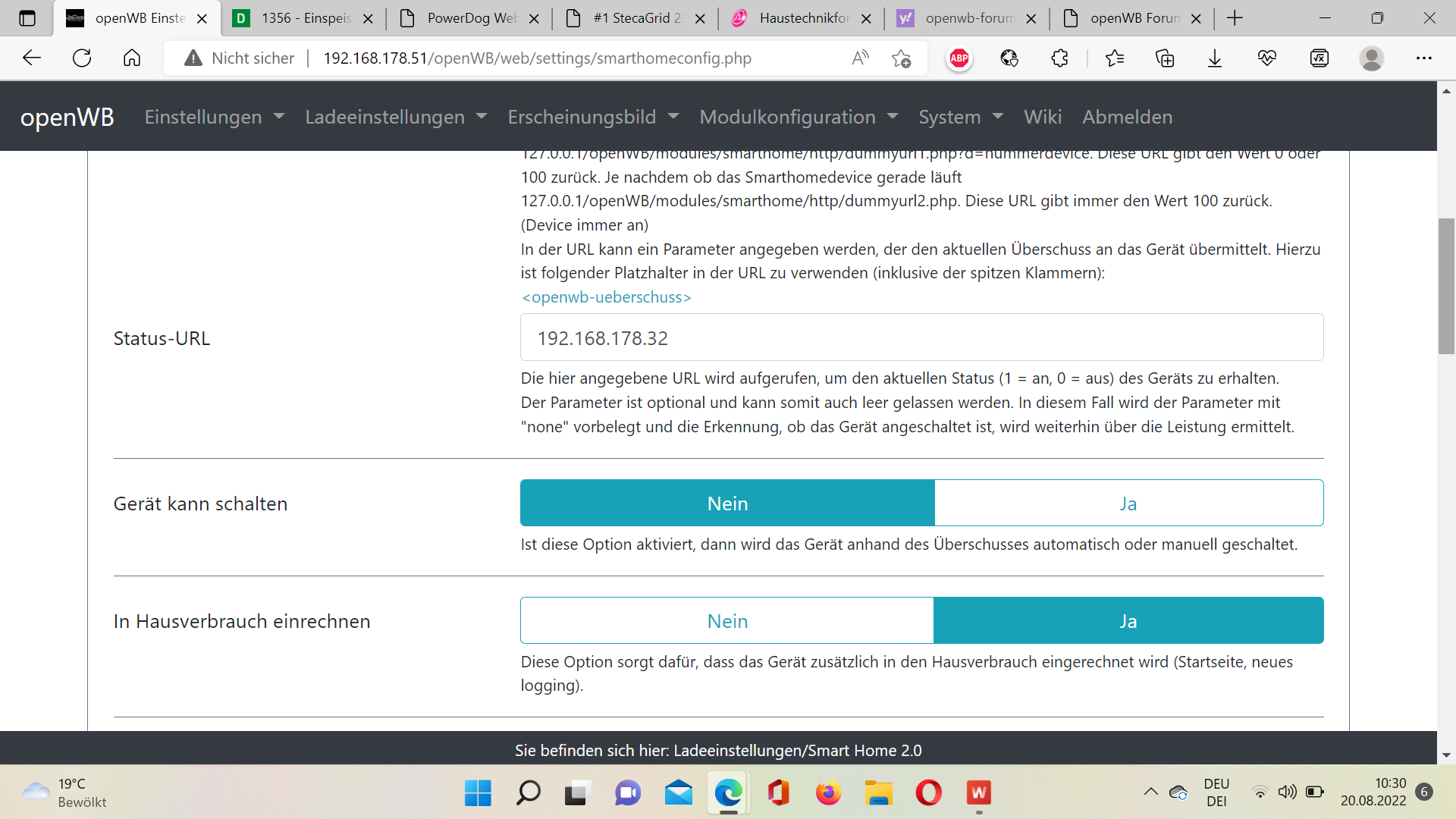The width and height of the screenshot is (1456, 819).
Task: Set 'Gerät kann schalten' to Ja
Action: (x=1128, y=504)
